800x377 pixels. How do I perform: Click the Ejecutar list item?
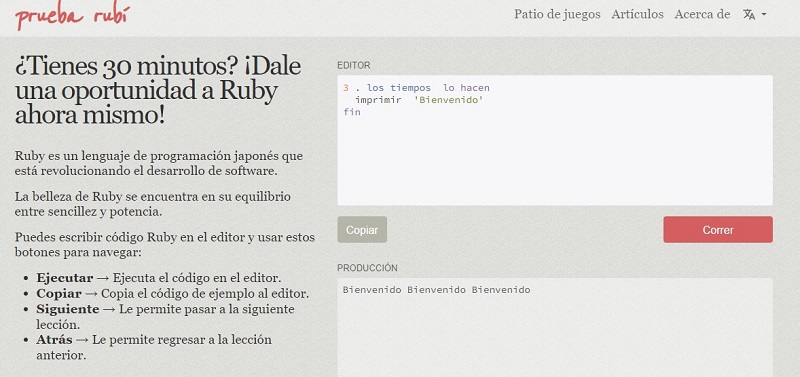point(159,278)
